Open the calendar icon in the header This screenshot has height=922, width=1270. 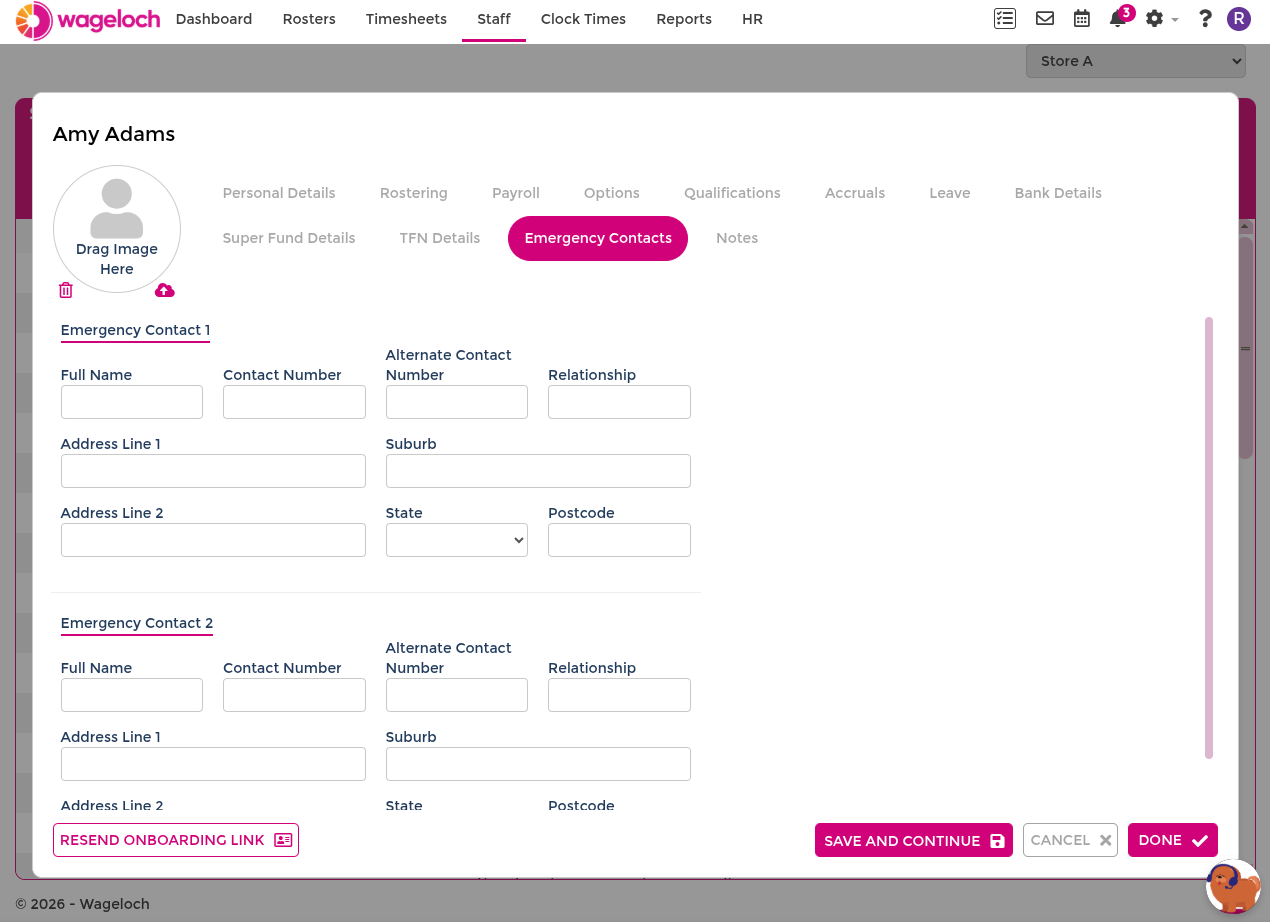(1082, 18)
